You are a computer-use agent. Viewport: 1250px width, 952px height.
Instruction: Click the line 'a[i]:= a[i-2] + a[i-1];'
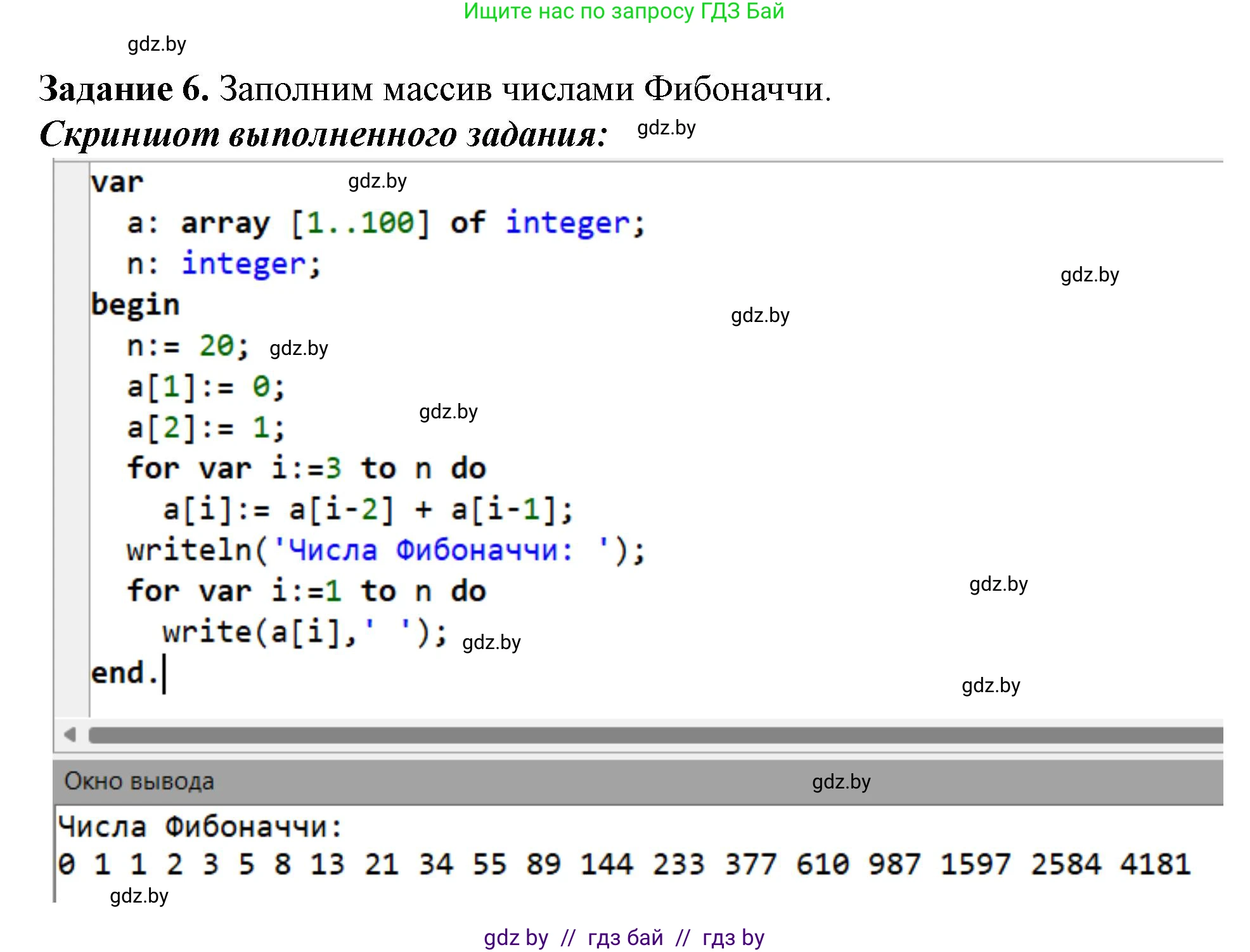coord(368,510)
